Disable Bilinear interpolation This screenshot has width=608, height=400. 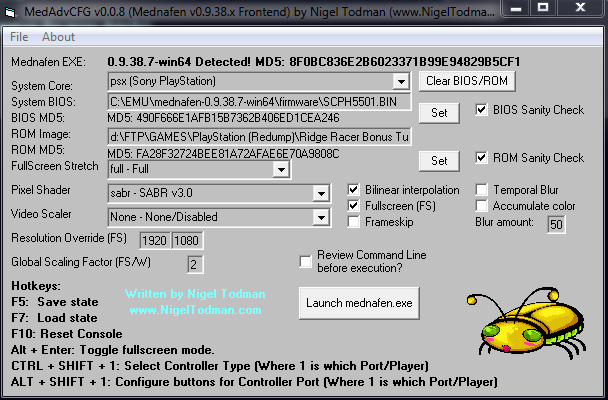click(354, 189)
